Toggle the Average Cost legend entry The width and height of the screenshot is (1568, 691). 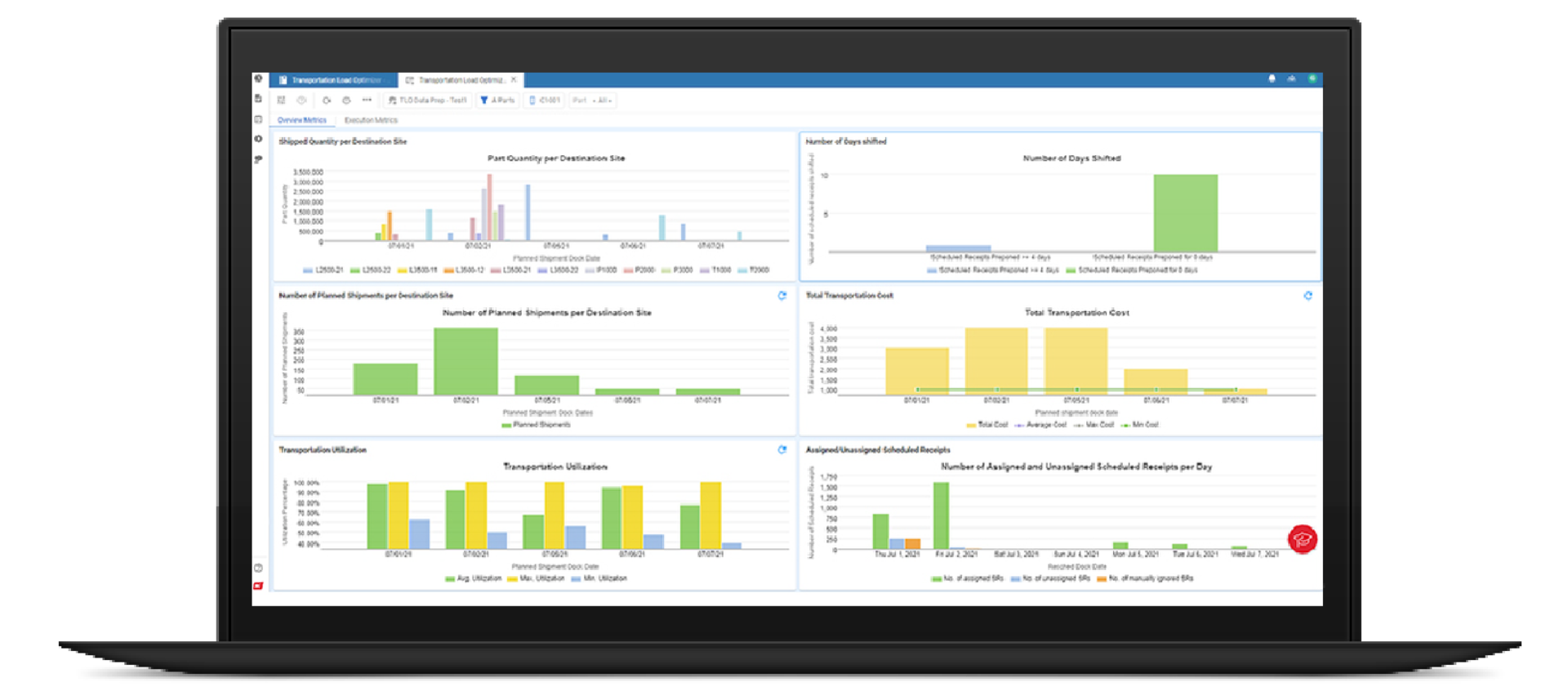coord(1040,425)
